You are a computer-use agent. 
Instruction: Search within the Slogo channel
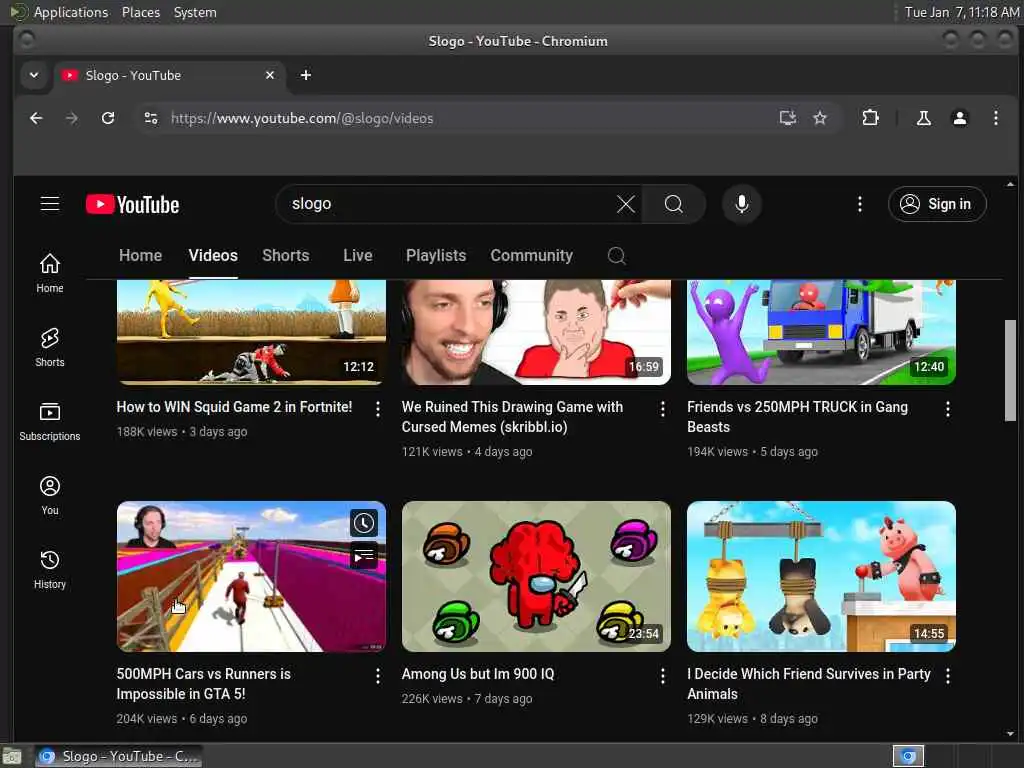(x=616, y=255)
